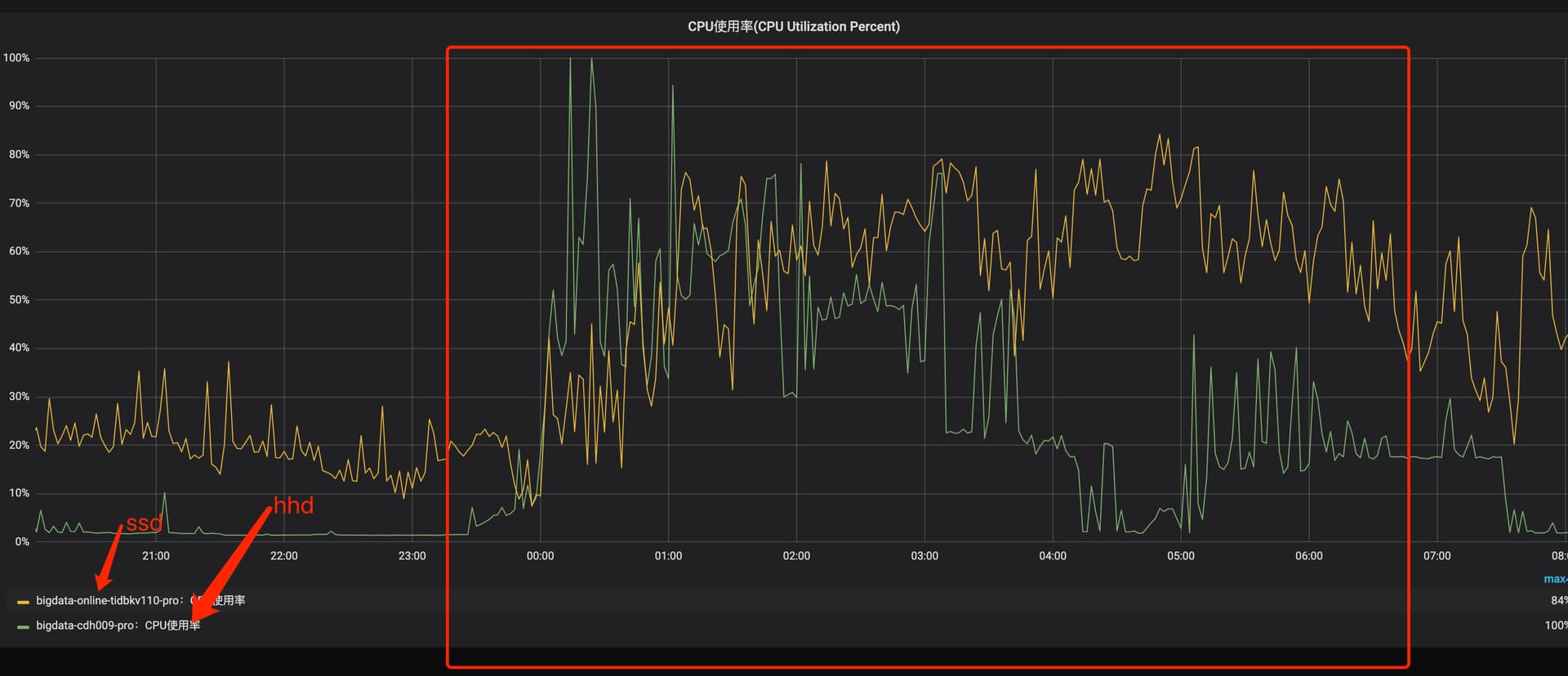Select the 60% Y-axis label
Screen dimensions: 1568x676
(19, 251)
